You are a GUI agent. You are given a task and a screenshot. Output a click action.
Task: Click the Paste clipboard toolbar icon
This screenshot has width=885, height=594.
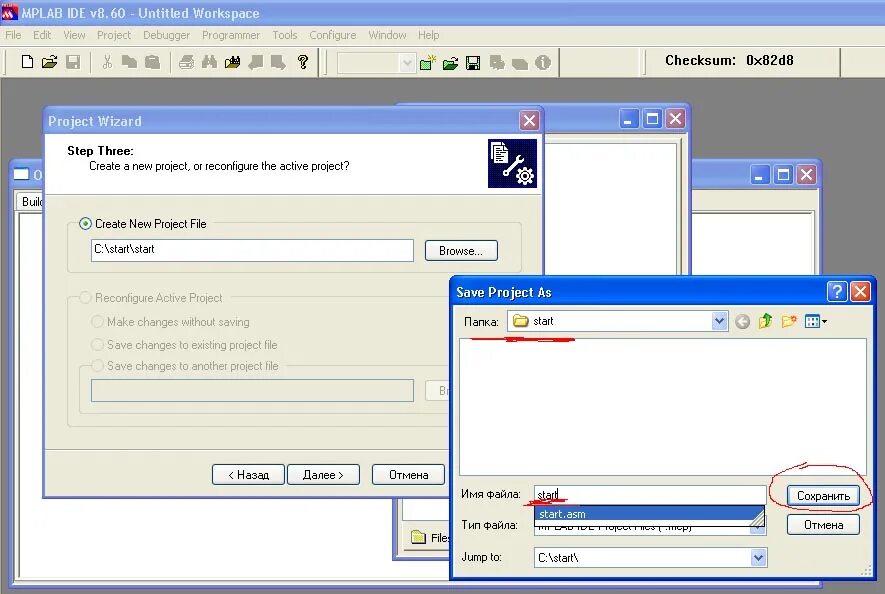[x=152, y=62]
